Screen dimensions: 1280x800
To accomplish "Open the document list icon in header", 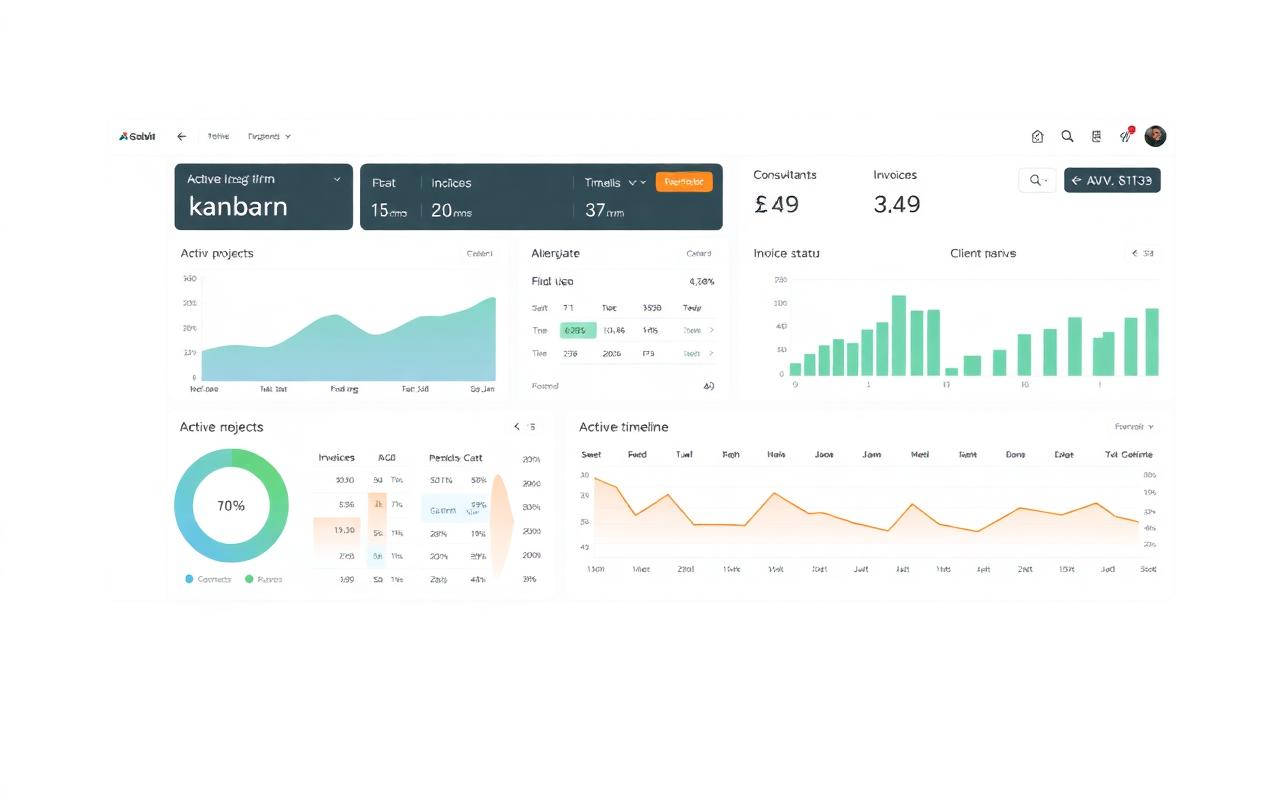I will click(x=1096, y=136).
